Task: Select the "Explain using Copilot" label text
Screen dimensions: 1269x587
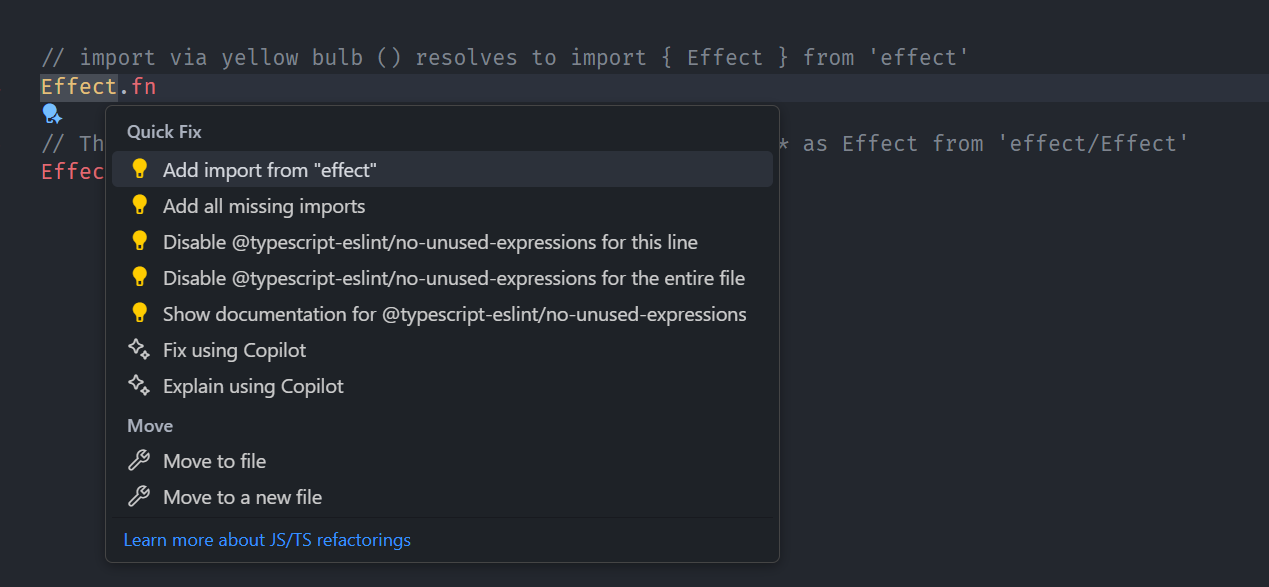Action: click(x=253, y=386)
